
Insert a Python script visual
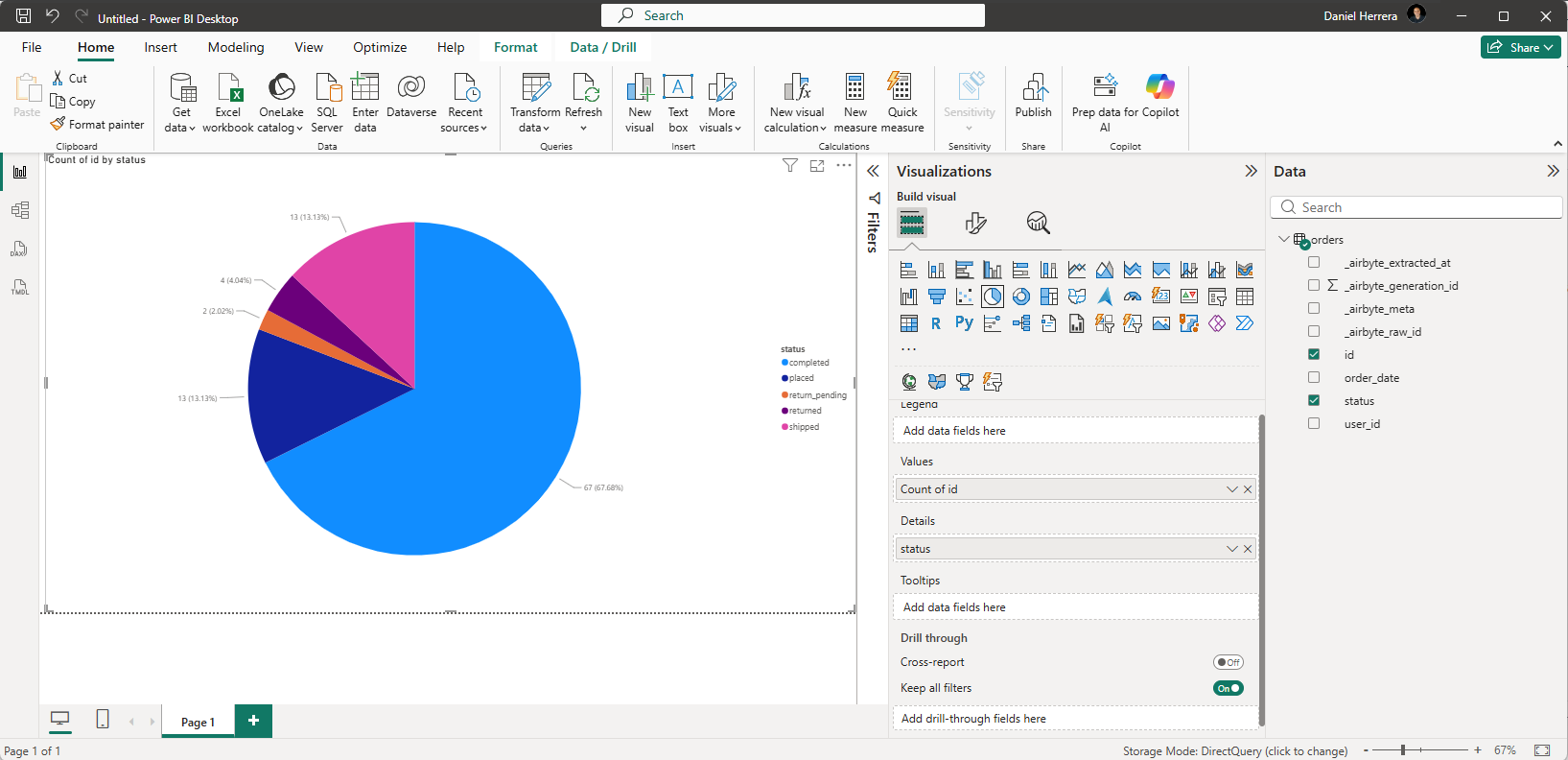click(965, 323)
